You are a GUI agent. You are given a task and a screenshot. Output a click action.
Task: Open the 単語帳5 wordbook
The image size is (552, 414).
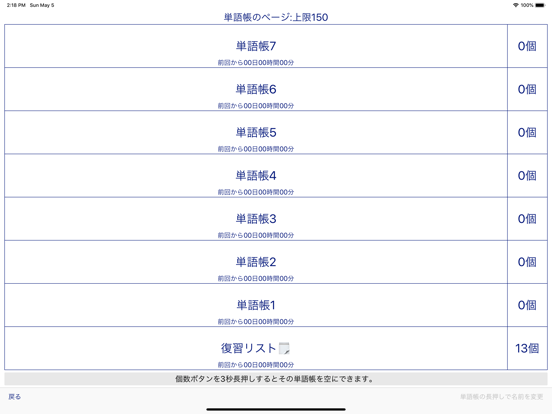tap(256, 132)
